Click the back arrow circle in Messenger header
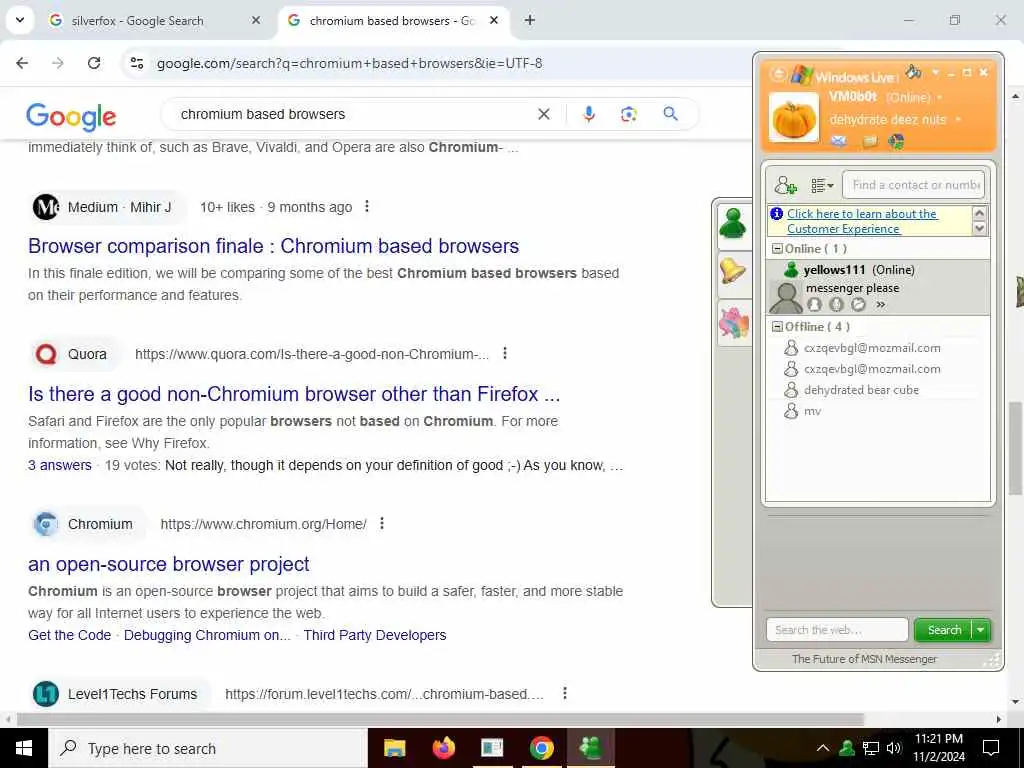 tap(778, 74)
